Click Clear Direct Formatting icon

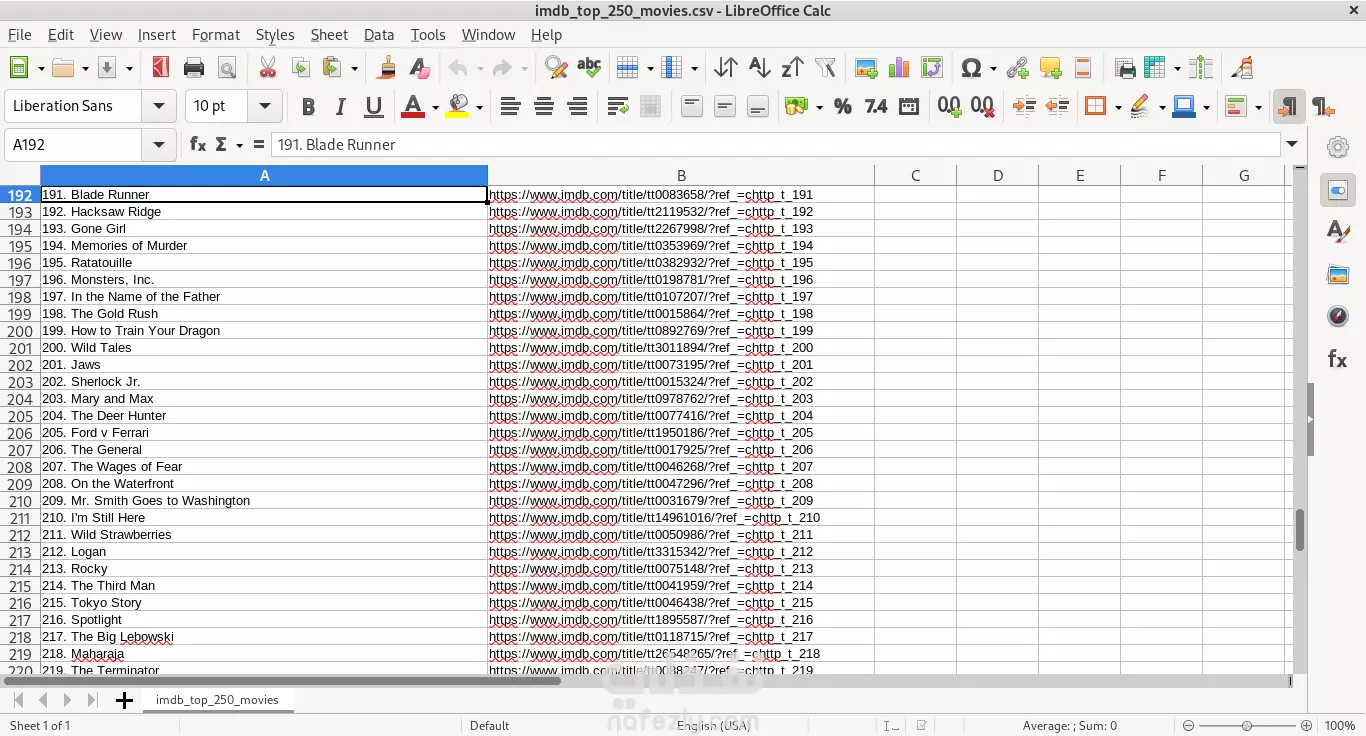[420, 68]
